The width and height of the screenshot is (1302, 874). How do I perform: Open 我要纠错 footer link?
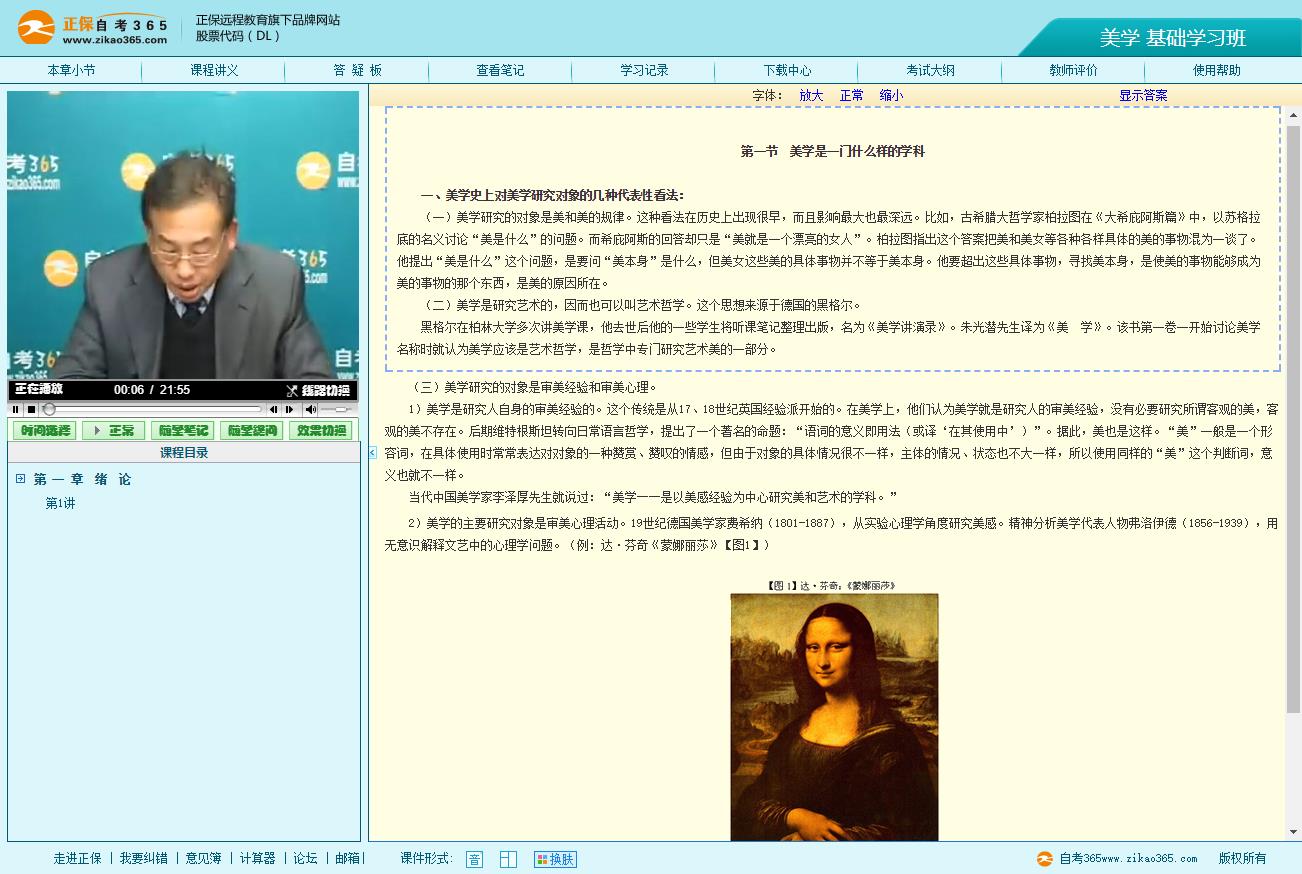[144, 858]
